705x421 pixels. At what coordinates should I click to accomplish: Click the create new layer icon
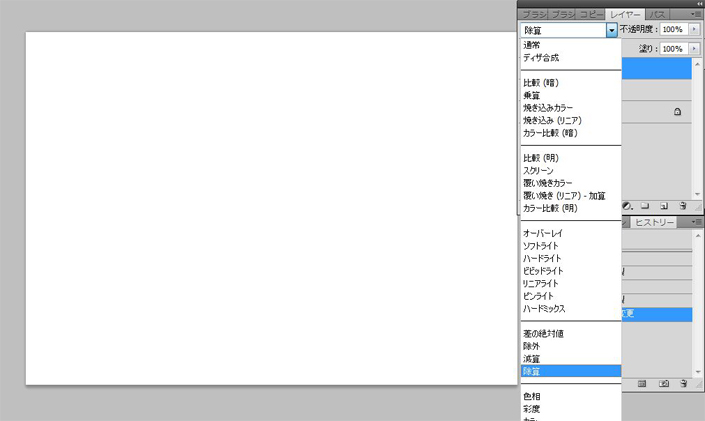[664, 206]
